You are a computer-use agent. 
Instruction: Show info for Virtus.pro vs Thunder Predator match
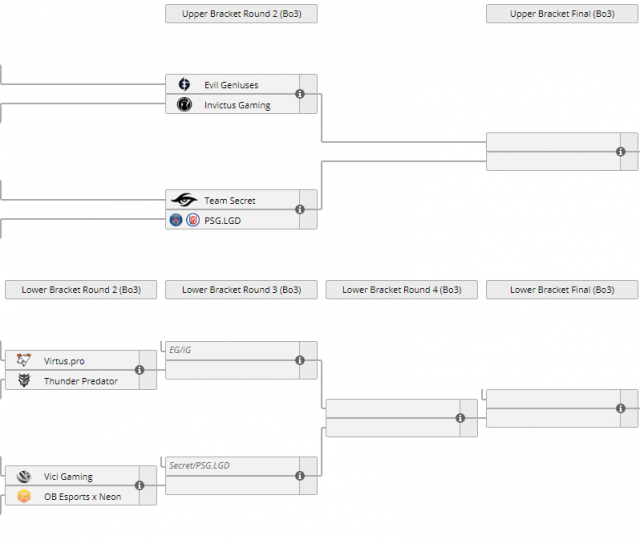(139, 370)
